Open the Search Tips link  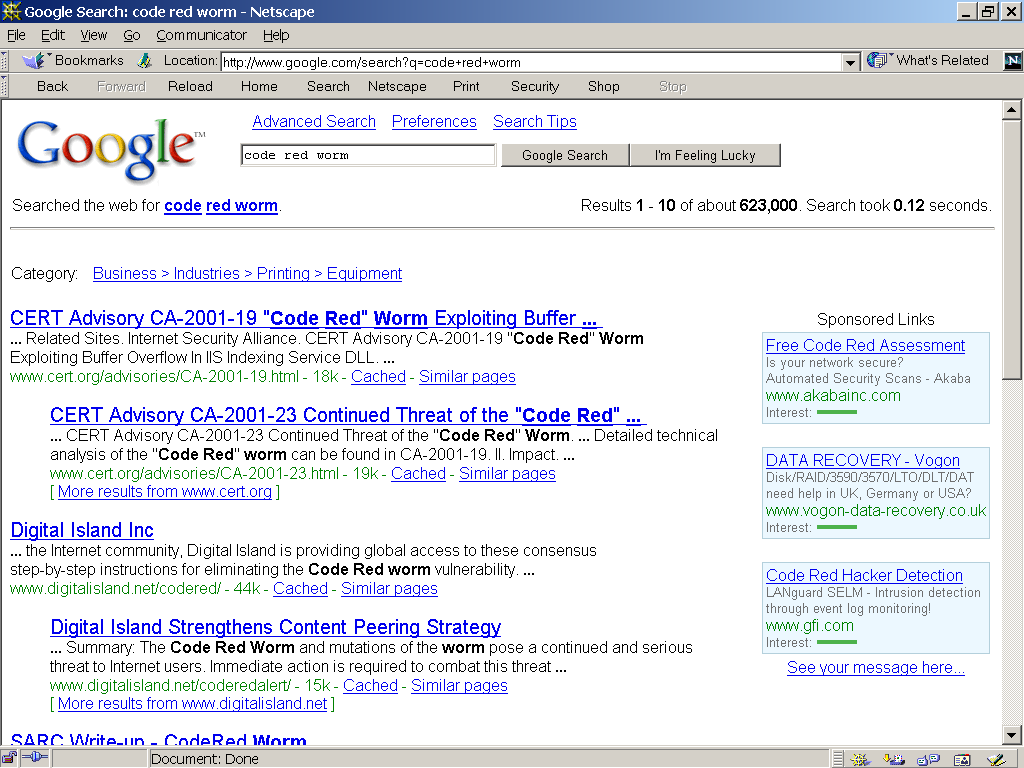coord(535,121)
